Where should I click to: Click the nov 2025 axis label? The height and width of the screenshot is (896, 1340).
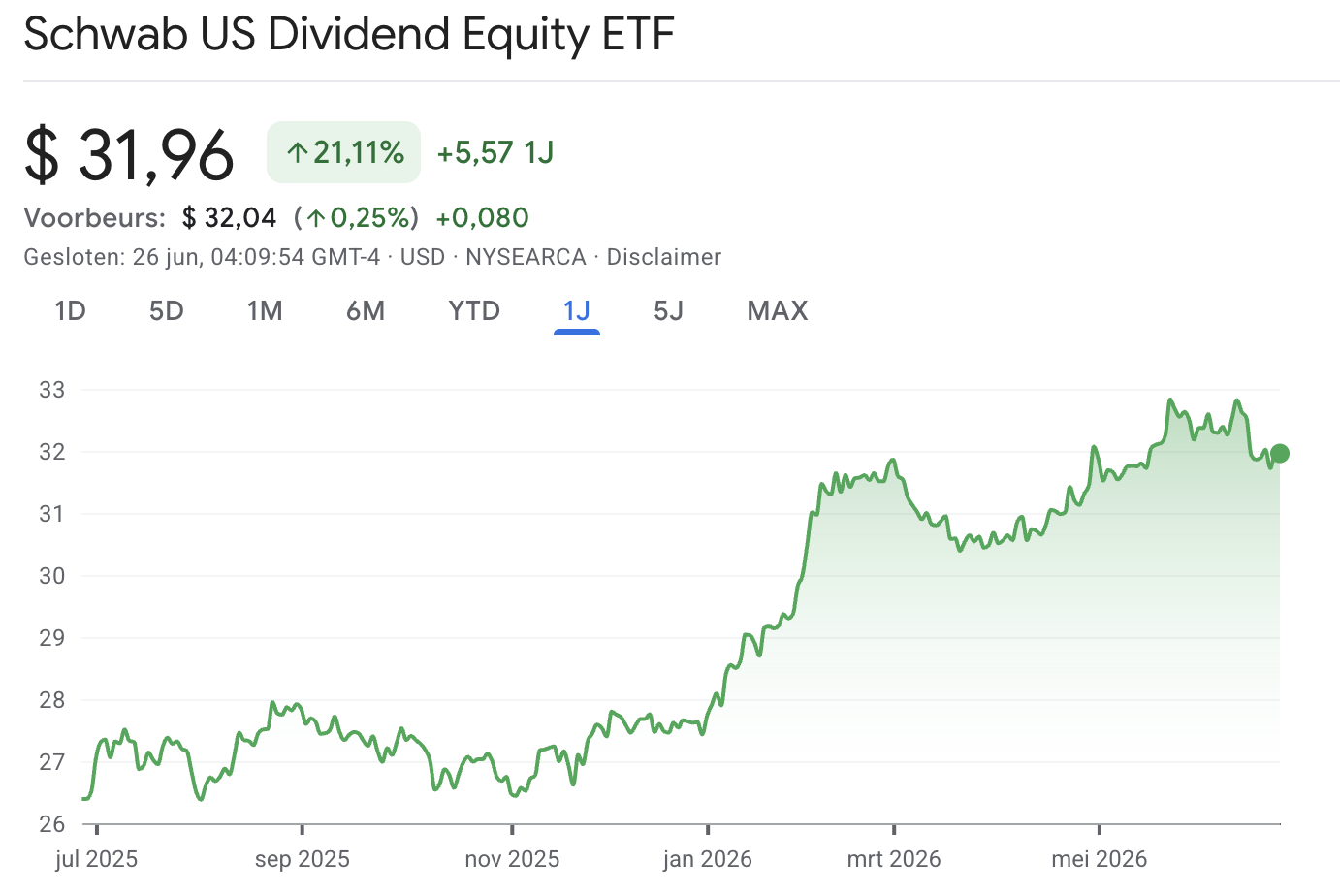pos(512,859)
